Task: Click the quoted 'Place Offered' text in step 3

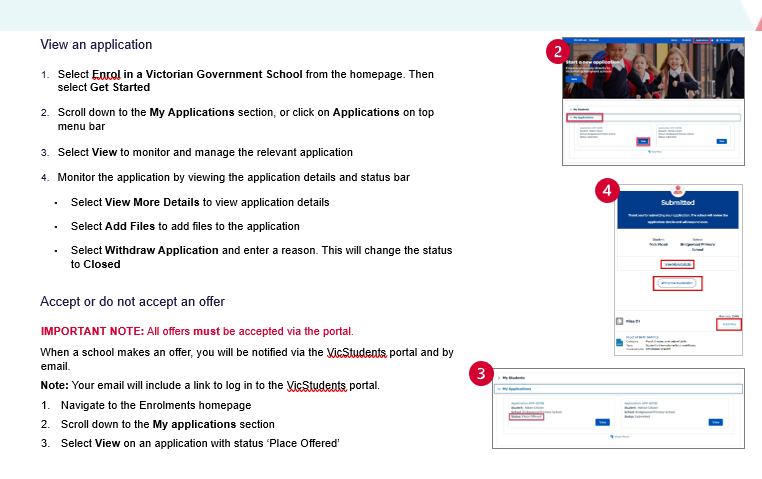Action: pyautogui.click(x=302, y=443)
